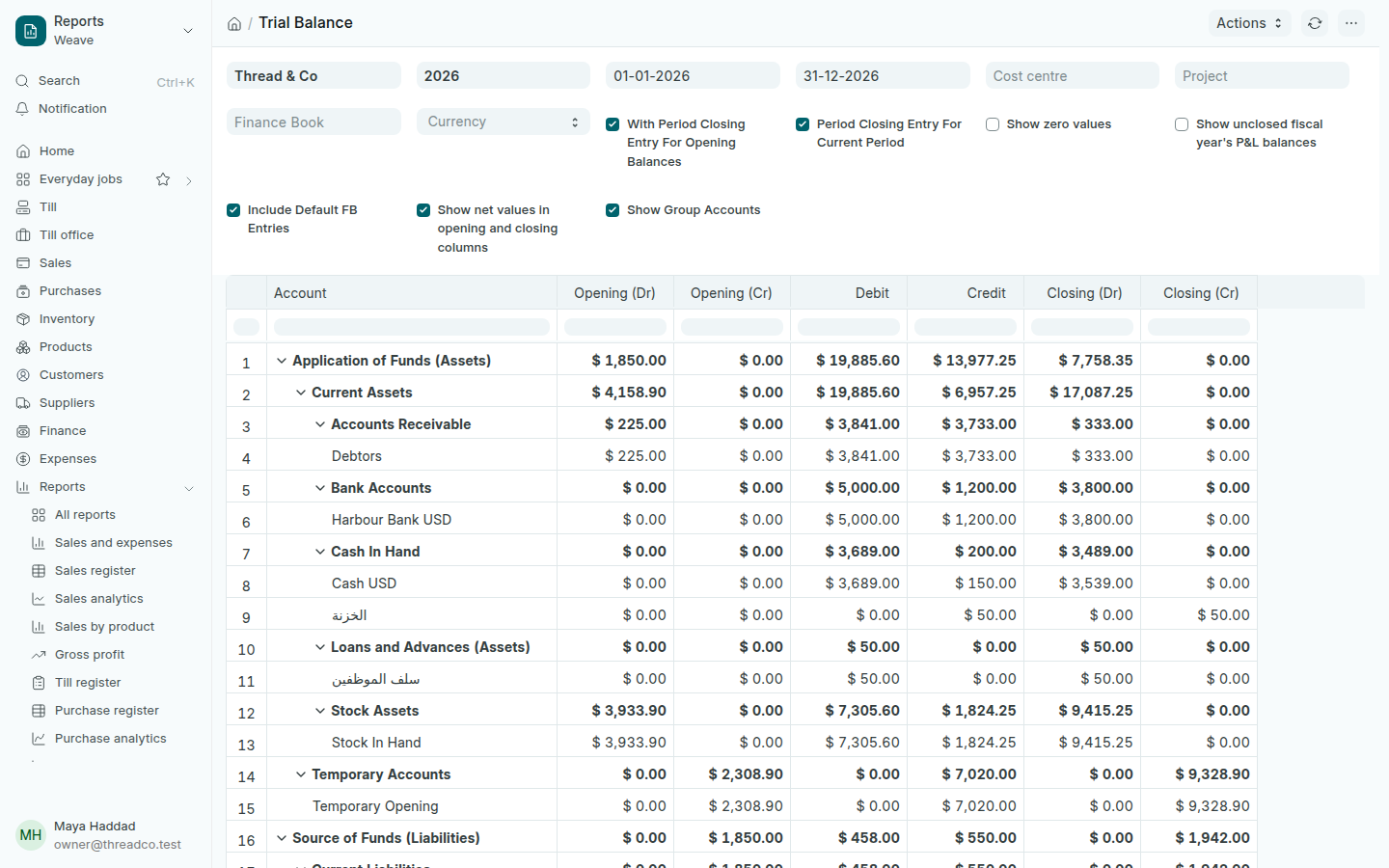Click the Suppliers truck icon
Viewport: 1389px width, 868px height.
coord(23,403)
